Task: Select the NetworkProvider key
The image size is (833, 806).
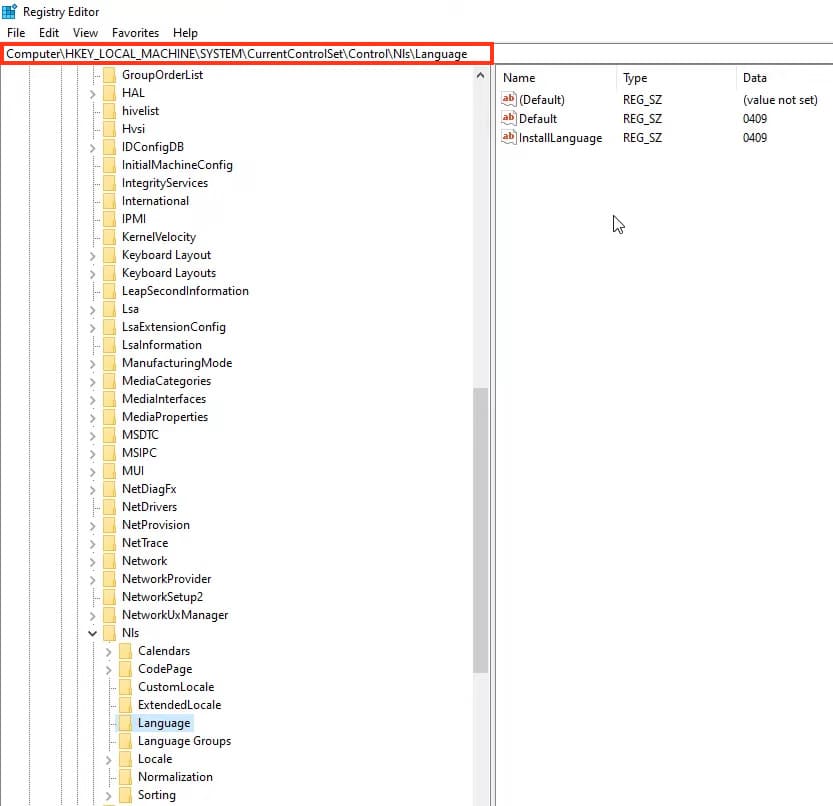Action: (166, 579)
